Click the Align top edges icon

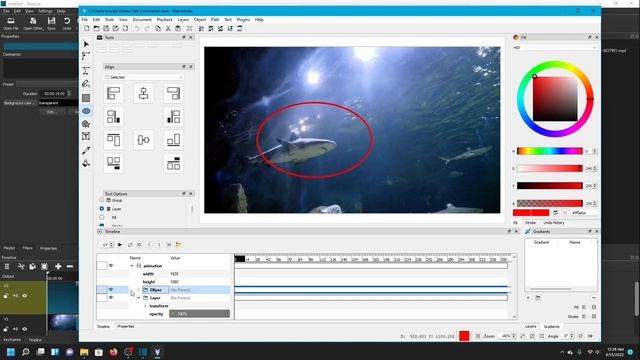[x=113, y=140]
